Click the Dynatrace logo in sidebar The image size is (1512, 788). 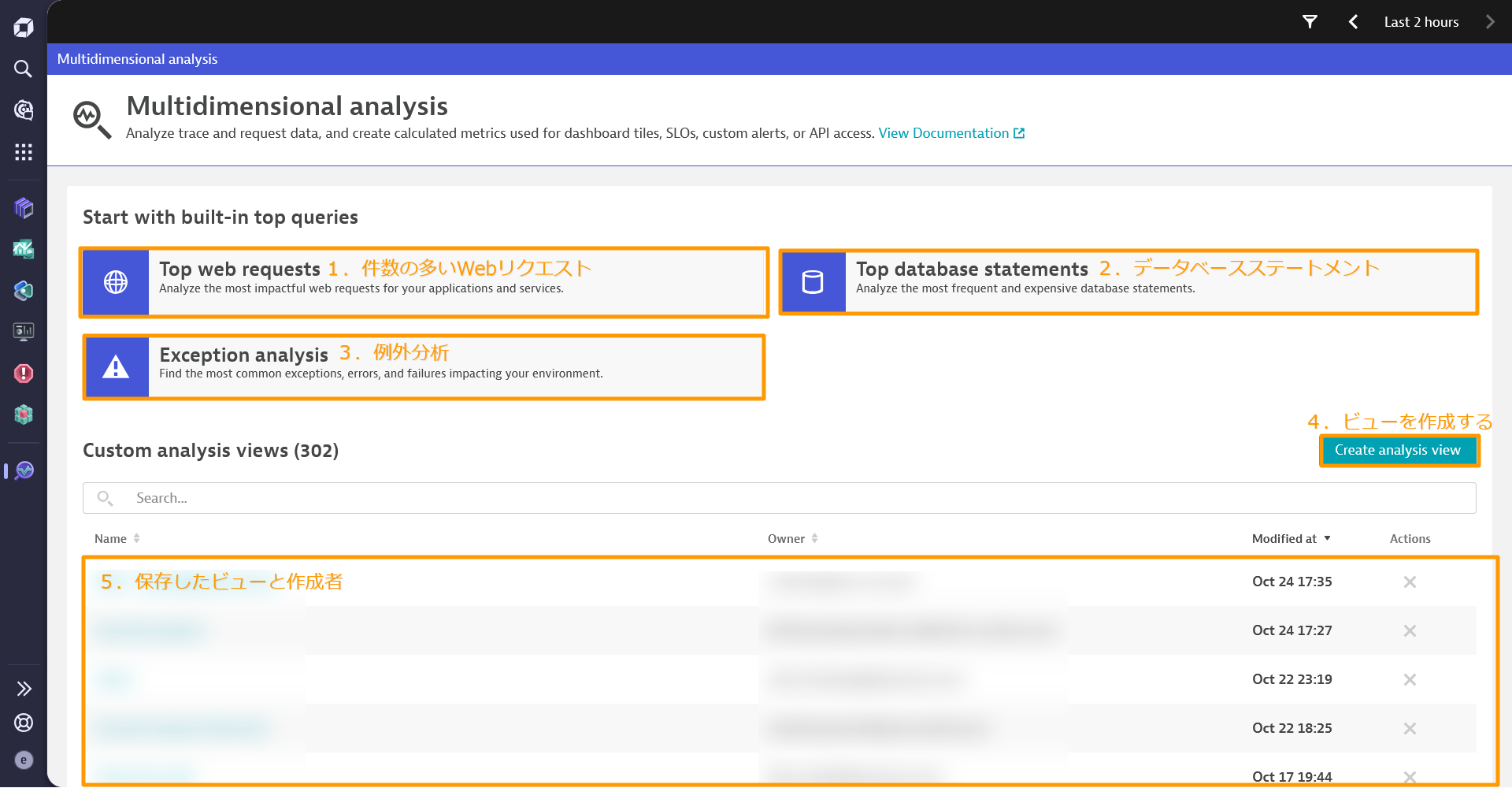click(x=24, y=28)
